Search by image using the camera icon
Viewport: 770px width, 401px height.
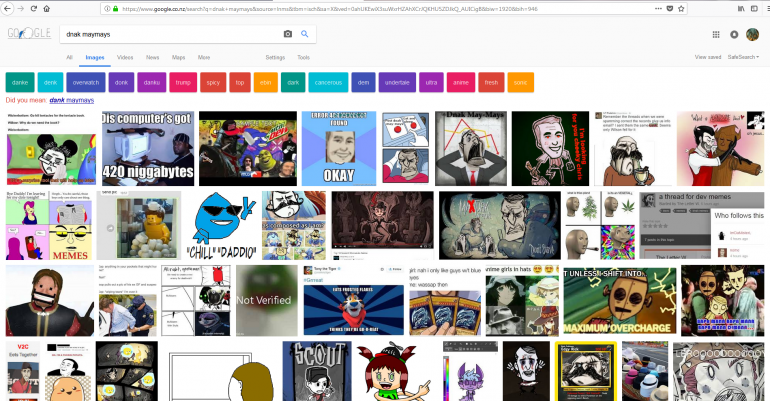coord(288,34)
